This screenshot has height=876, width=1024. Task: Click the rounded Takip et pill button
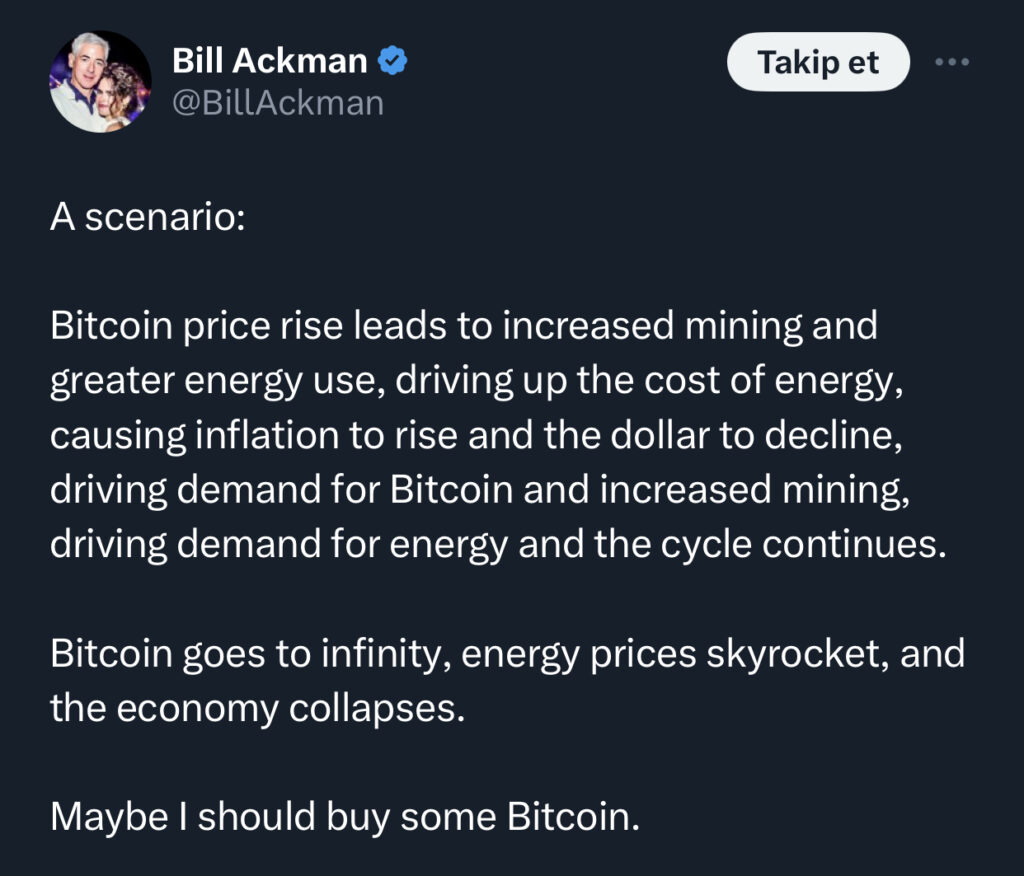point(818,62)
